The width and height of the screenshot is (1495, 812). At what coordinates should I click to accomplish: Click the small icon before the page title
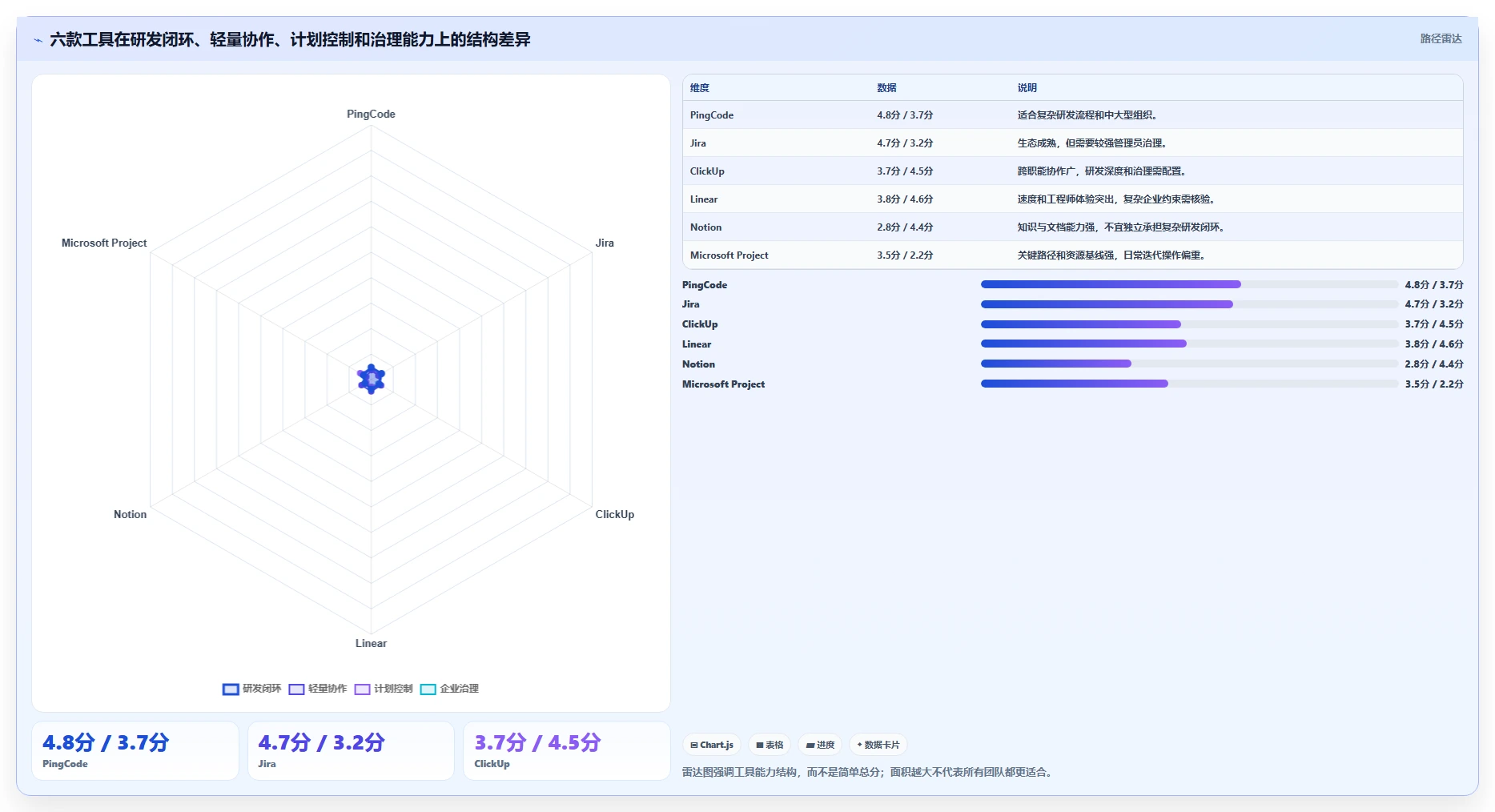pyautogui.click(x=38, y=40)
